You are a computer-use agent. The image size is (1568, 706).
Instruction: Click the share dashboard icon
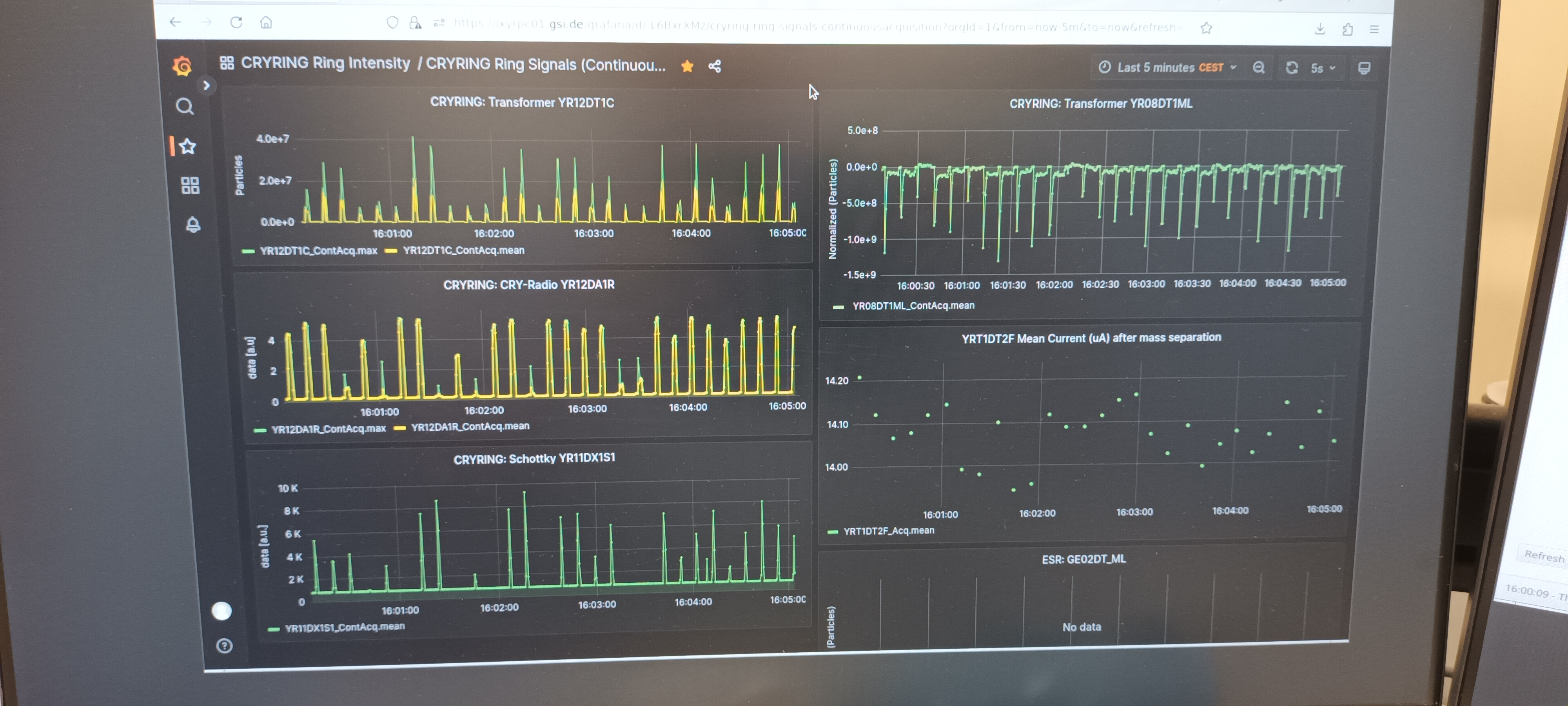pos(715,66)
